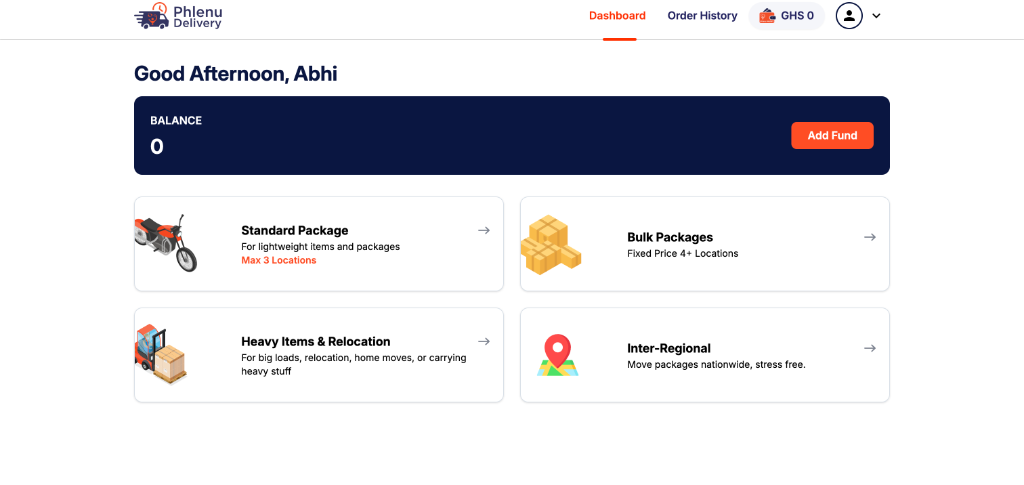Open the Order History tab
This screenshot has width=1024, height=485.
[702, 16]
